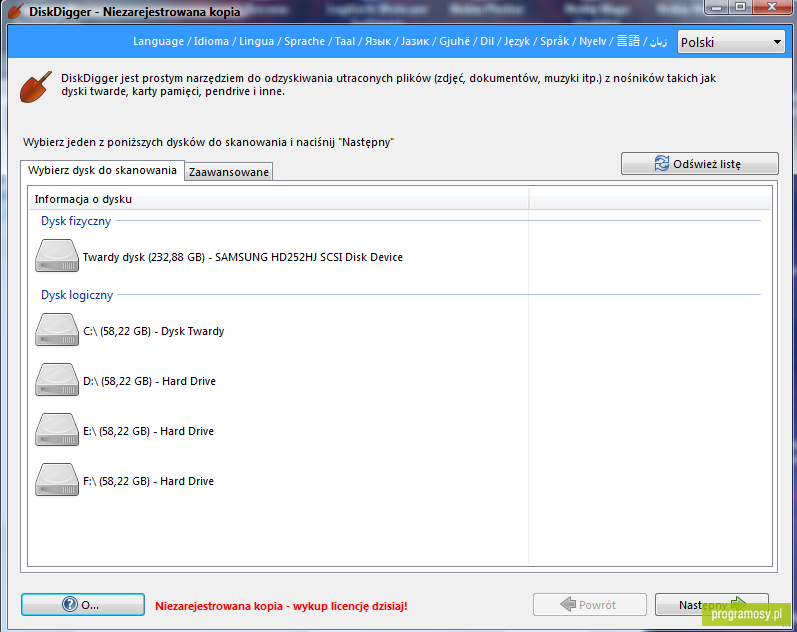Click the D:\ drive icon
Viewport: 797px width, 632px height.
(57, 380)
